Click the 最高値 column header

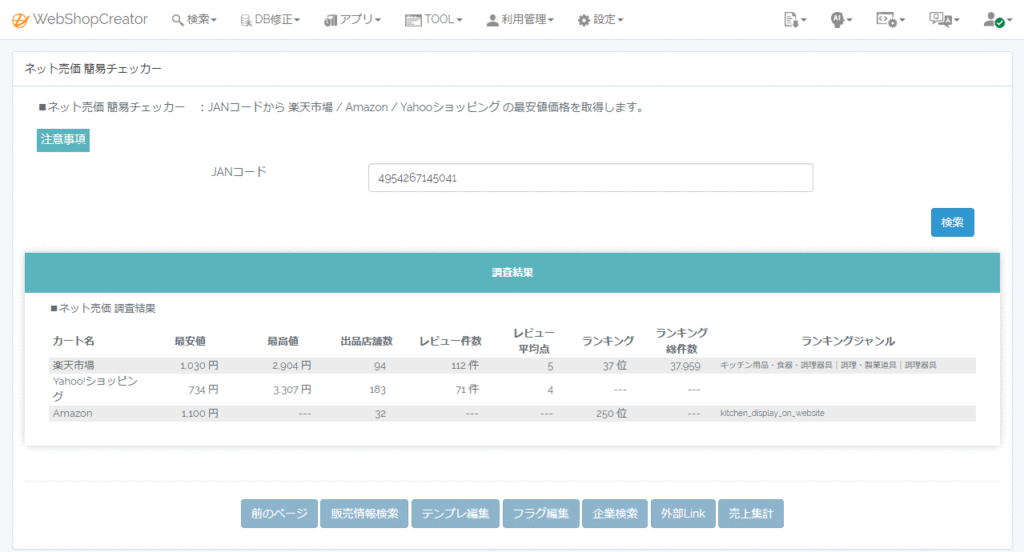283,341
